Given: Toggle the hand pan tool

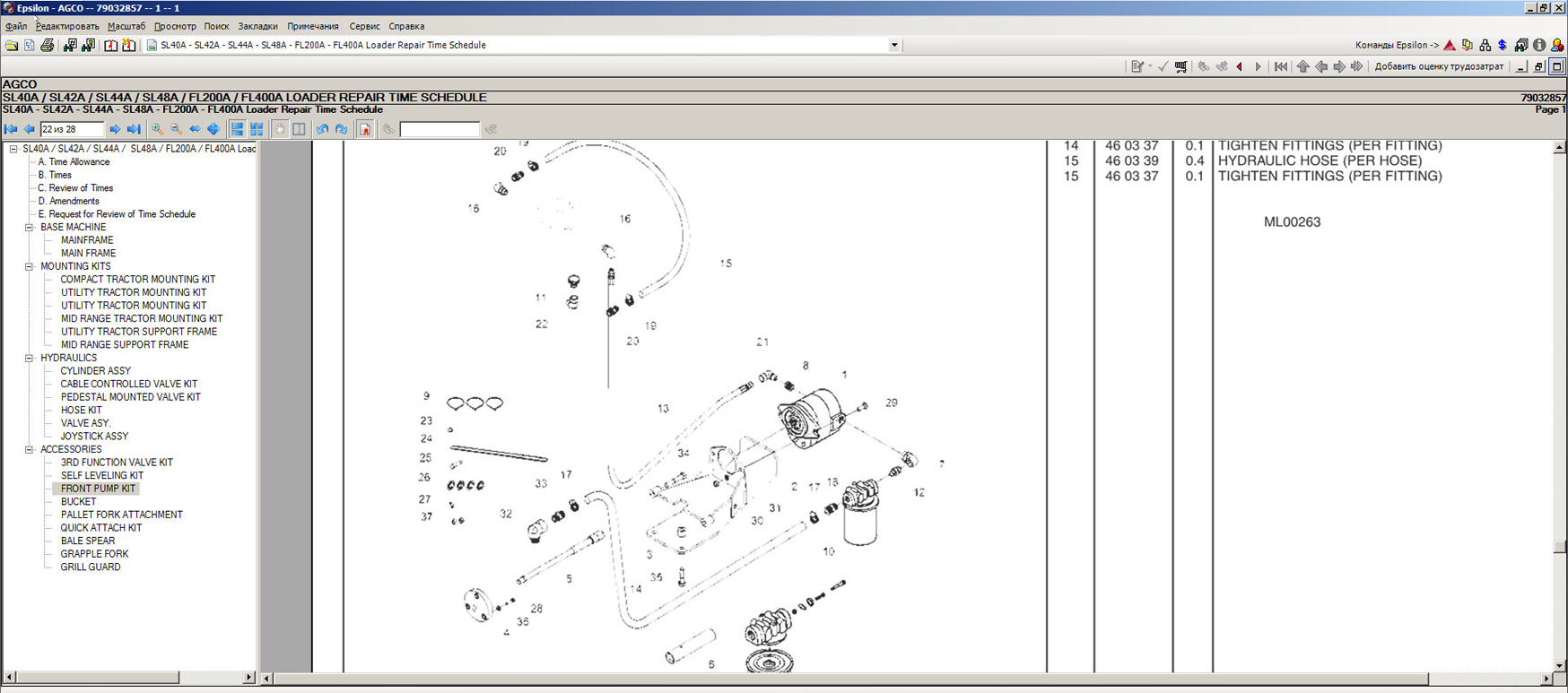Looking at the screenshot, I should click(x=280, y=129).
